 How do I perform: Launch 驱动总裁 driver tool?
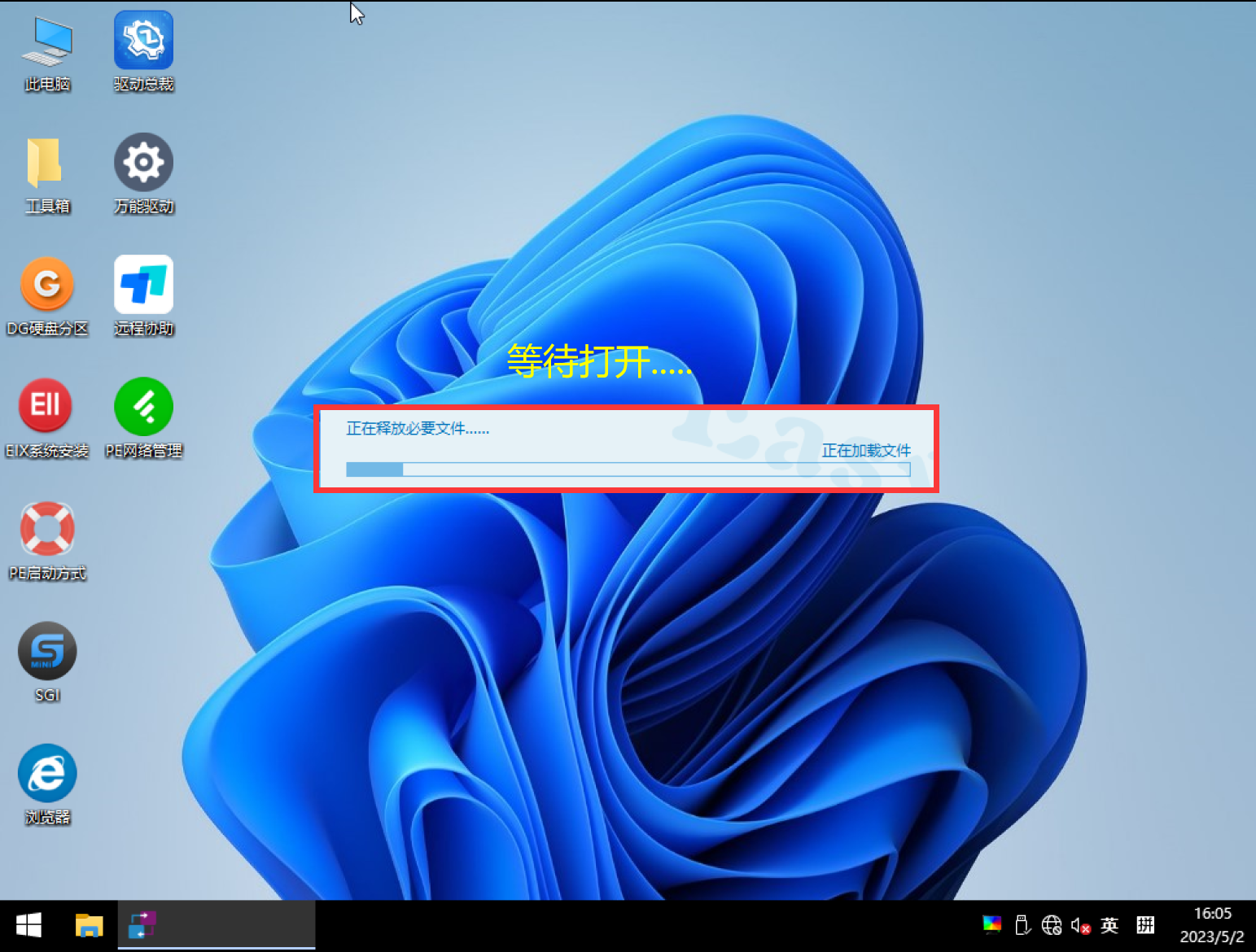(143, 53)
